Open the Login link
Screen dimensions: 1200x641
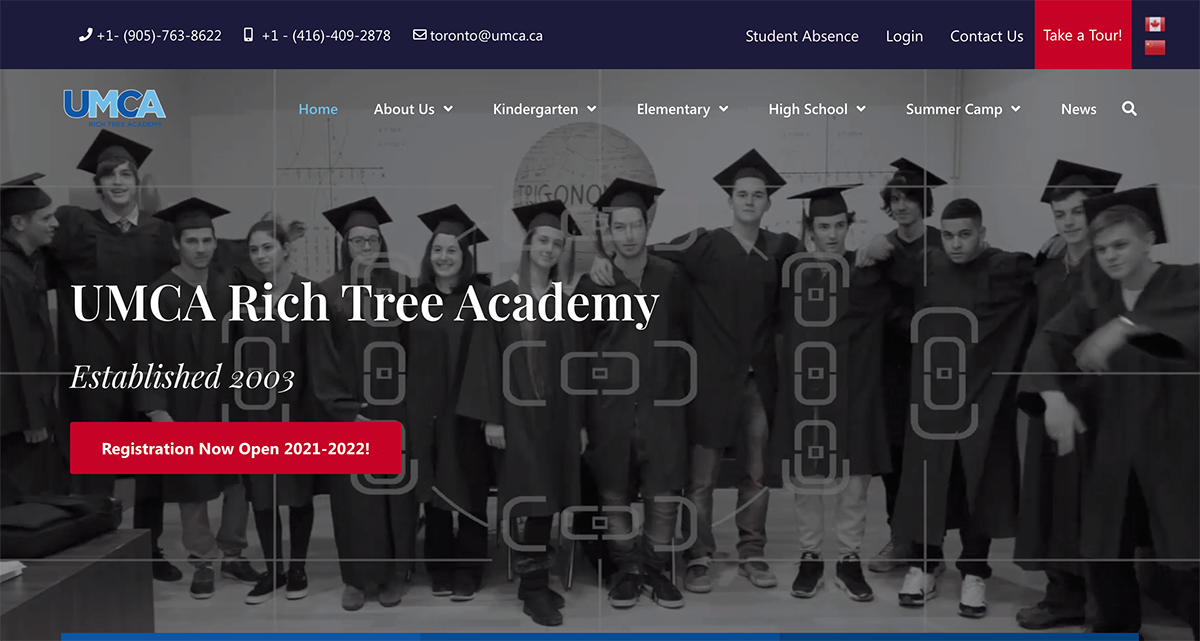point(904,36)
